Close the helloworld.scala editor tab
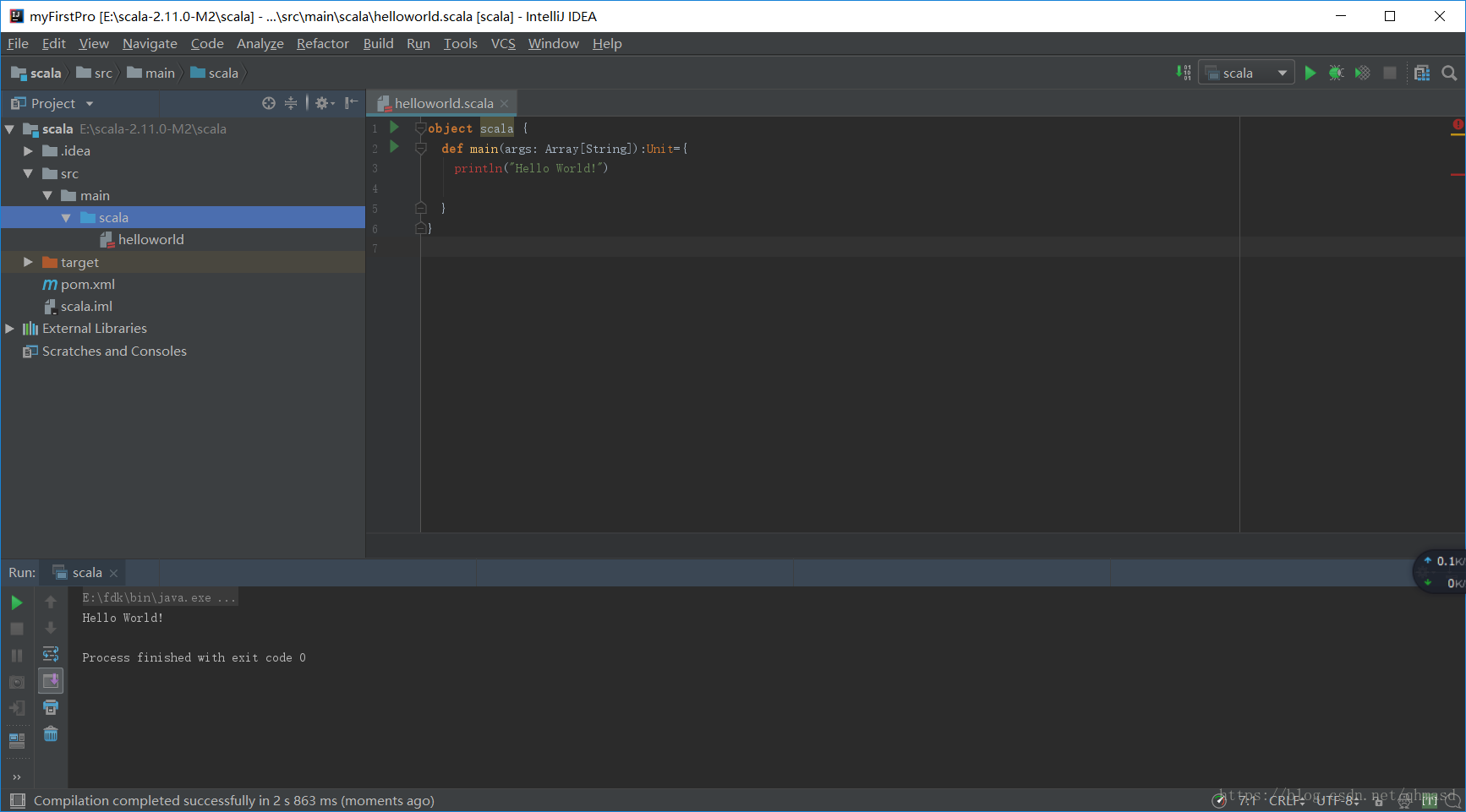1466x812 pixels. pyautogui.click(x=505, y=104)
